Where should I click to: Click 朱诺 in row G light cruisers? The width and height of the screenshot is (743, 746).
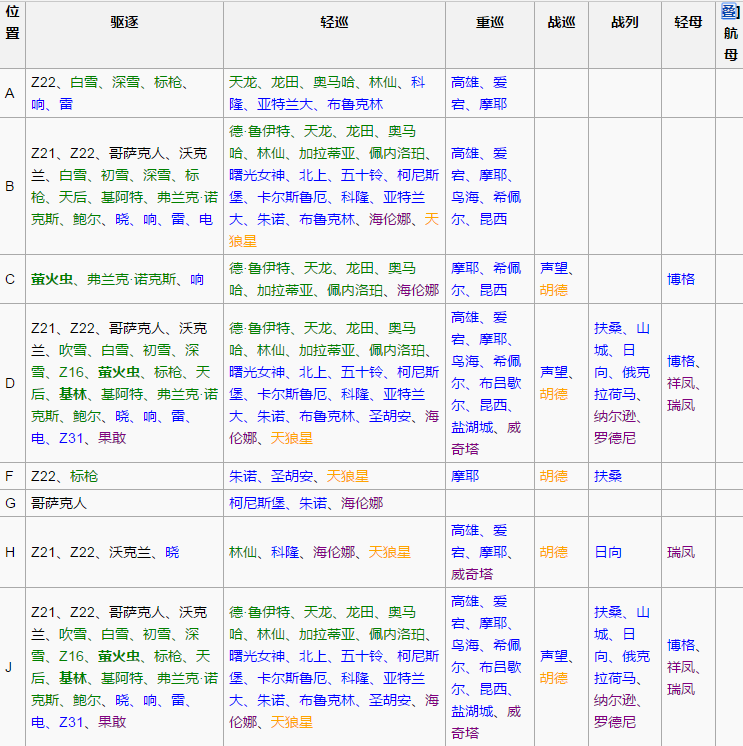(313, 503)
